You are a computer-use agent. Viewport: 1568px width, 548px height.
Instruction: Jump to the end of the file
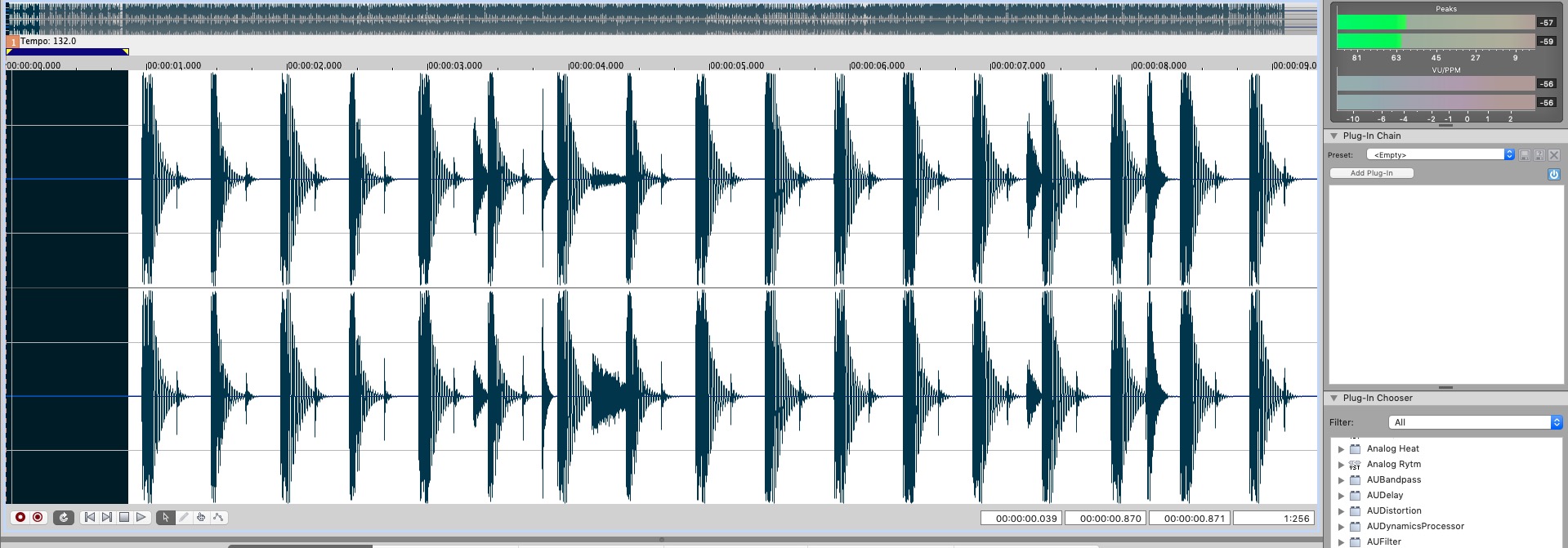coord(107,518)
